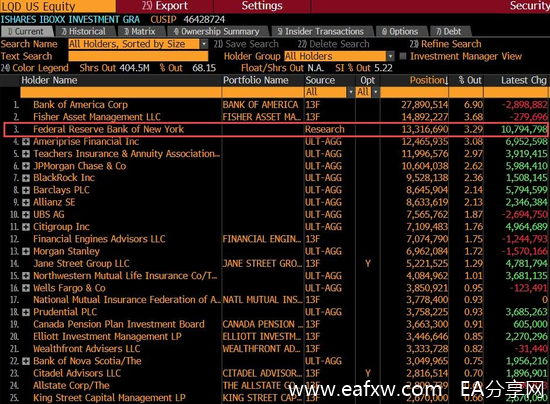This screenshot has height=404, width=550.
Task: Open the Opt filter dropdown
Action: [x=376, y=92]
